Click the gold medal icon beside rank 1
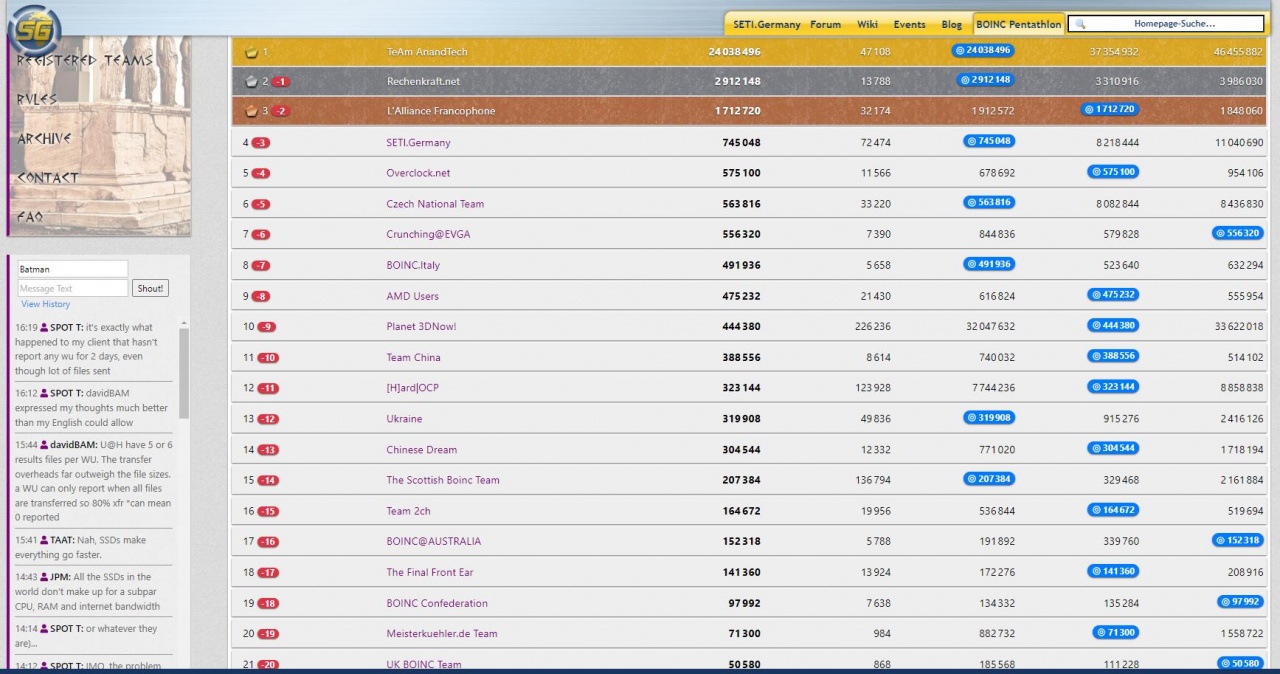Image resolution: width=1280 pixels, height=674 pixels. point(252,52)
